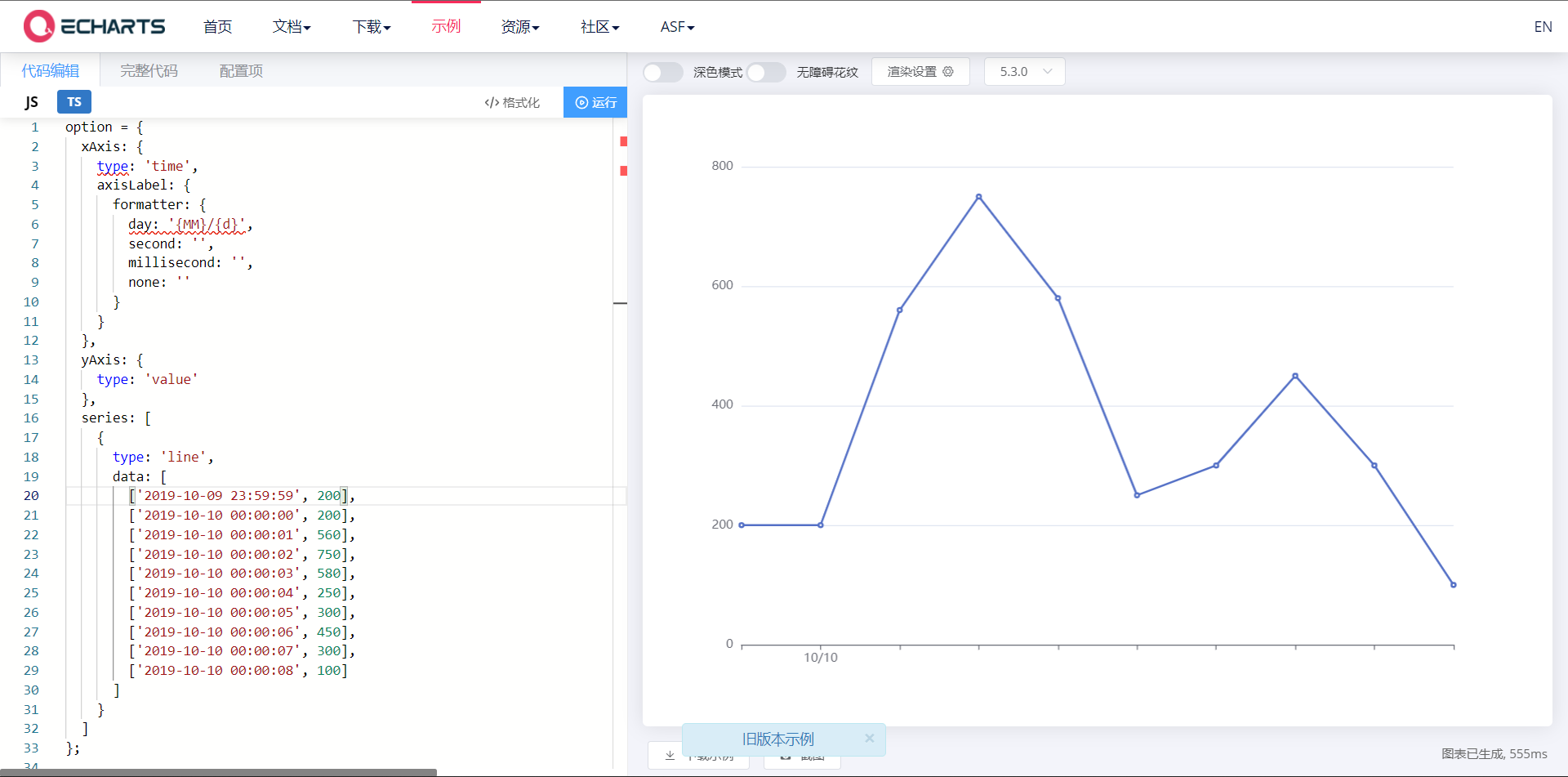Click the editor's vertical scrollbar
Screen dimensions: 1568x777
(621, 302)
